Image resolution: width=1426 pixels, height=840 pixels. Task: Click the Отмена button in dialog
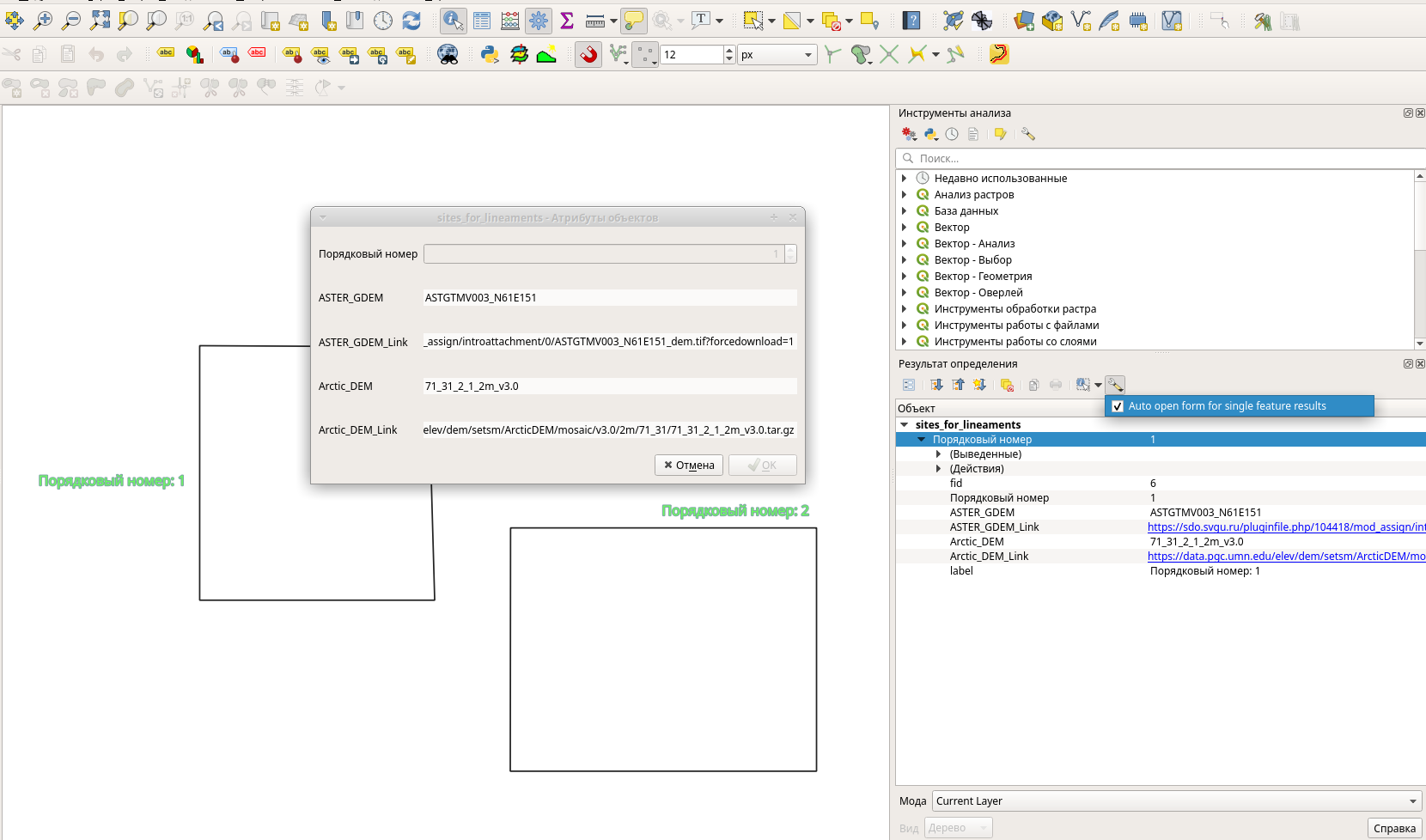689,466
